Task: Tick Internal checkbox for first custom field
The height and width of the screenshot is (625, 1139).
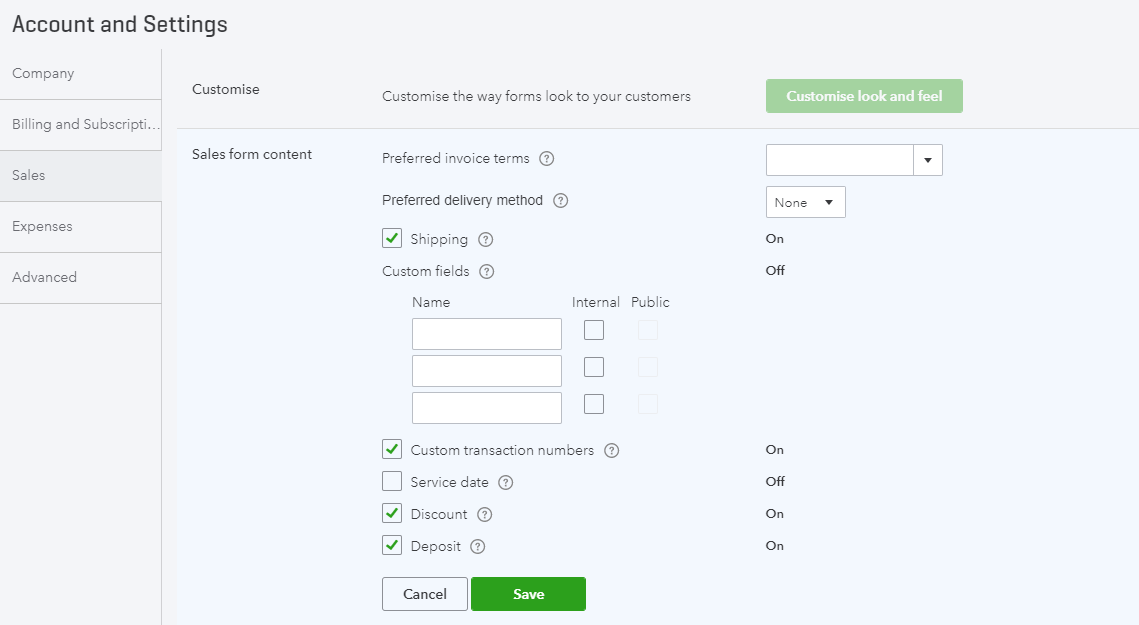Action: pyautogui.click(x=593, y=330)
